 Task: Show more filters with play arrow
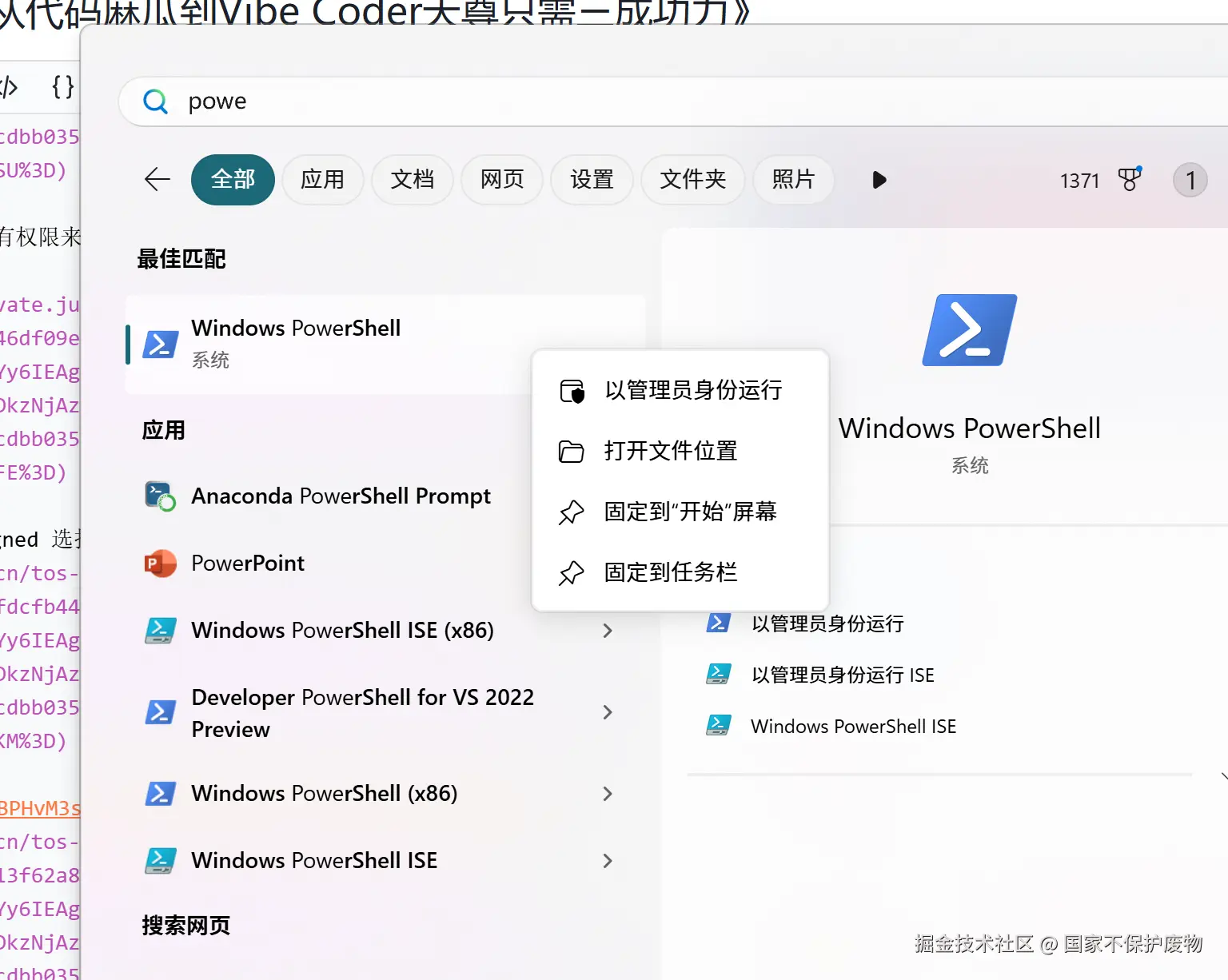pyautogui.click(x=879, y=180)
